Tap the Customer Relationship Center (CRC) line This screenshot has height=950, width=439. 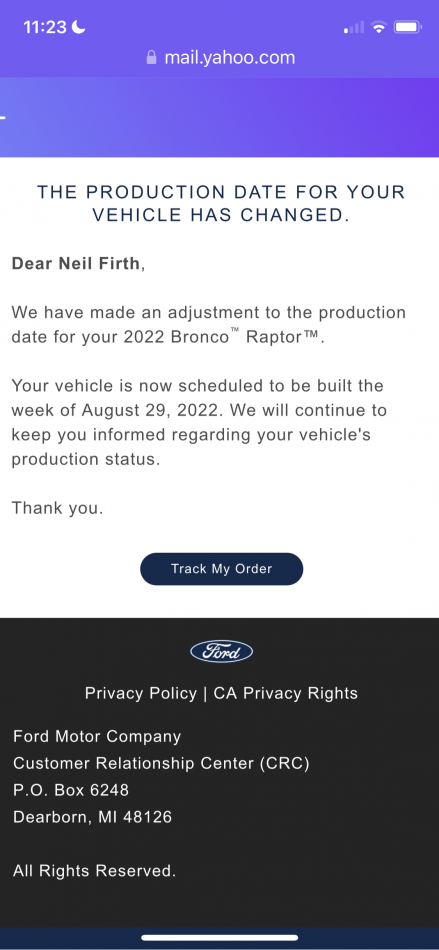coord(161,763)
